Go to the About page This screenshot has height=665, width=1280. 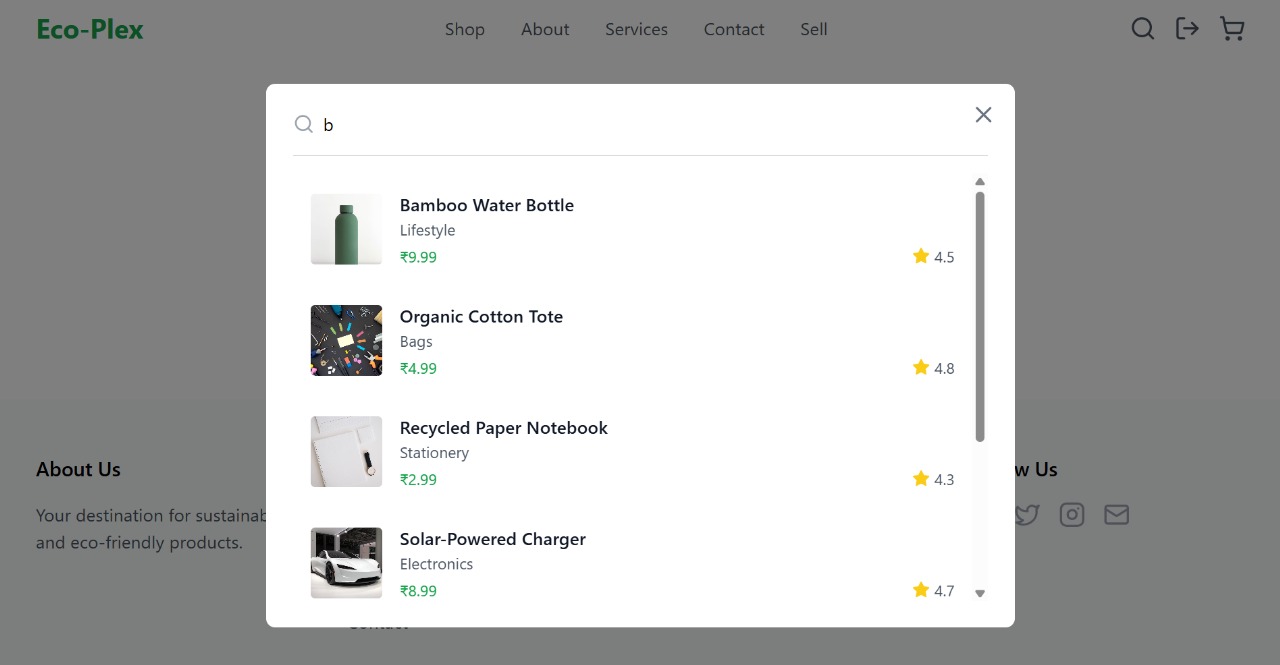click(545, 30)
